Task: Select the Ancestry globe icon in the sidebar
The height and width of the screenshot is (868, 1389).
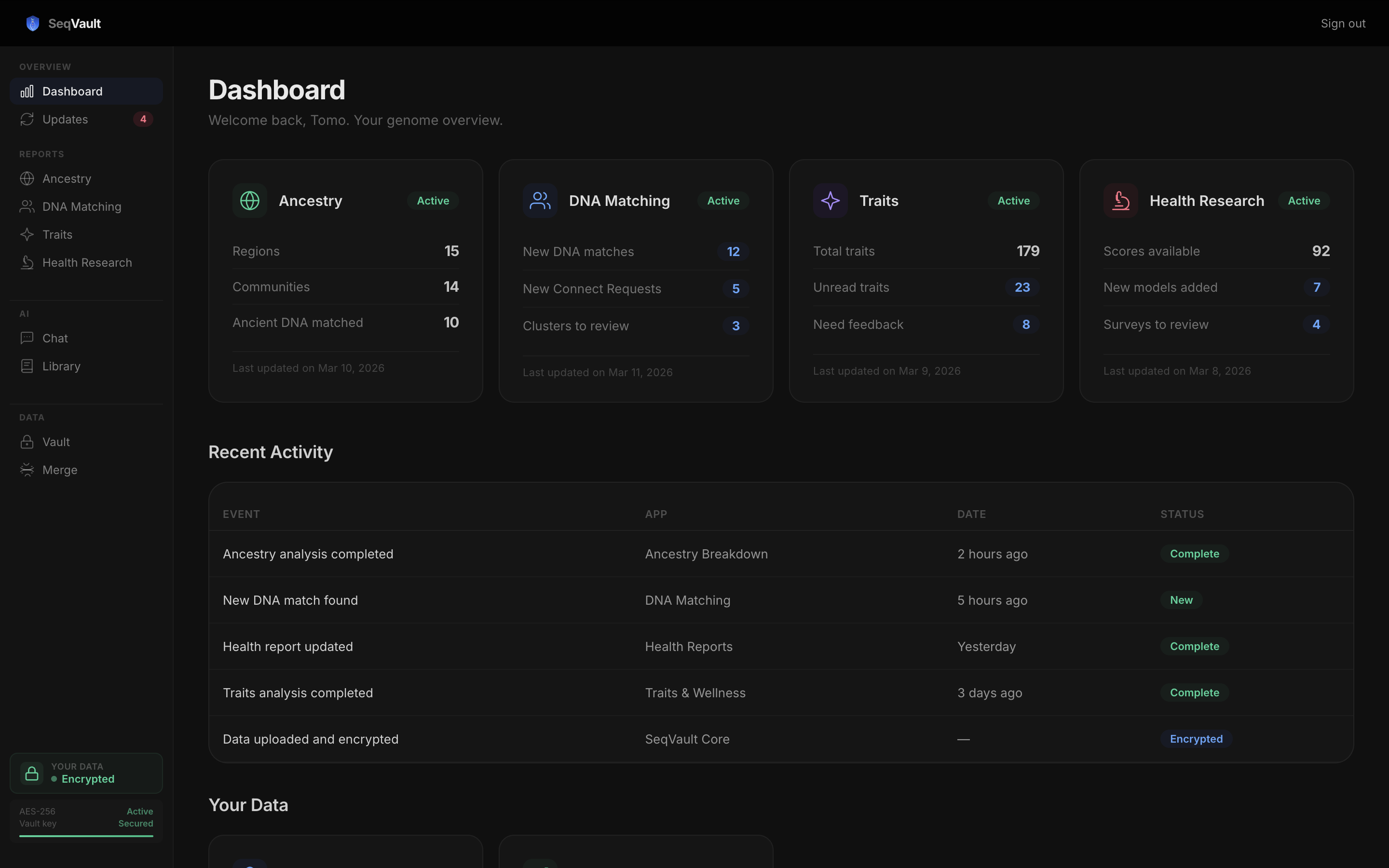Action: coord(27,178)
